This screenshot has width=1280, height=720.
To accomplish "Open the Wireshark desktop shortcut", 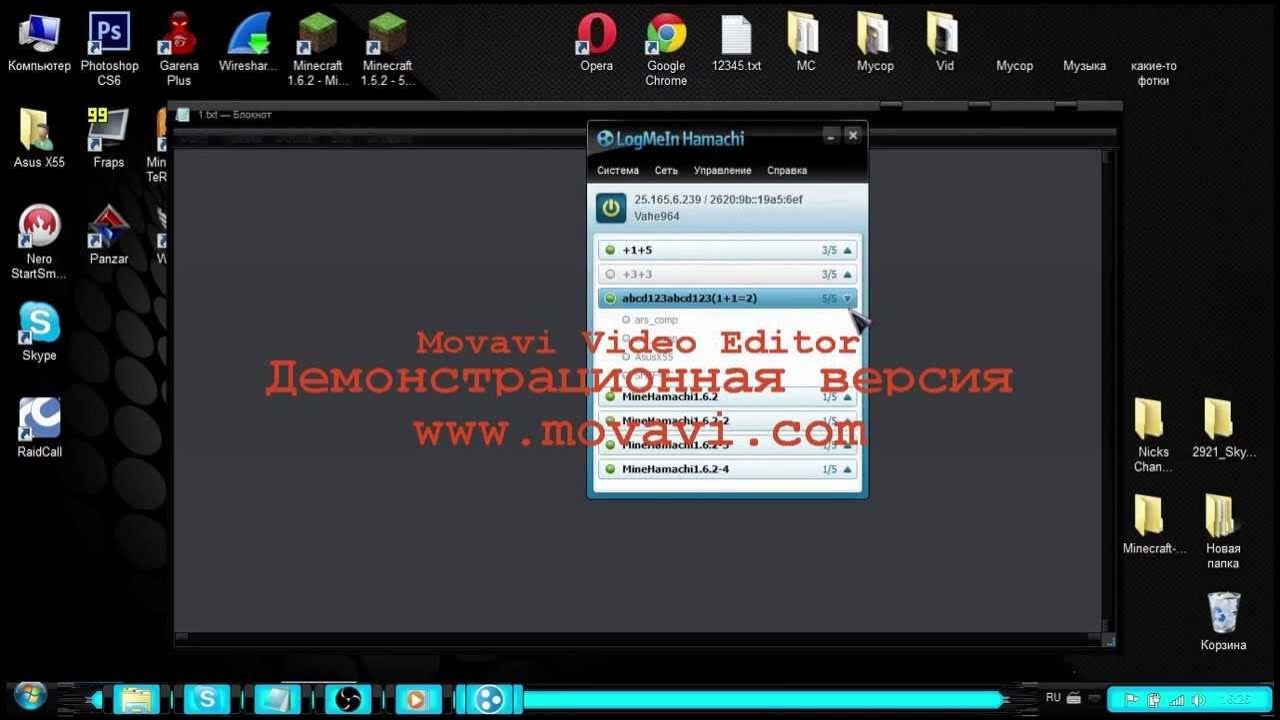I will tap(248, 44).
